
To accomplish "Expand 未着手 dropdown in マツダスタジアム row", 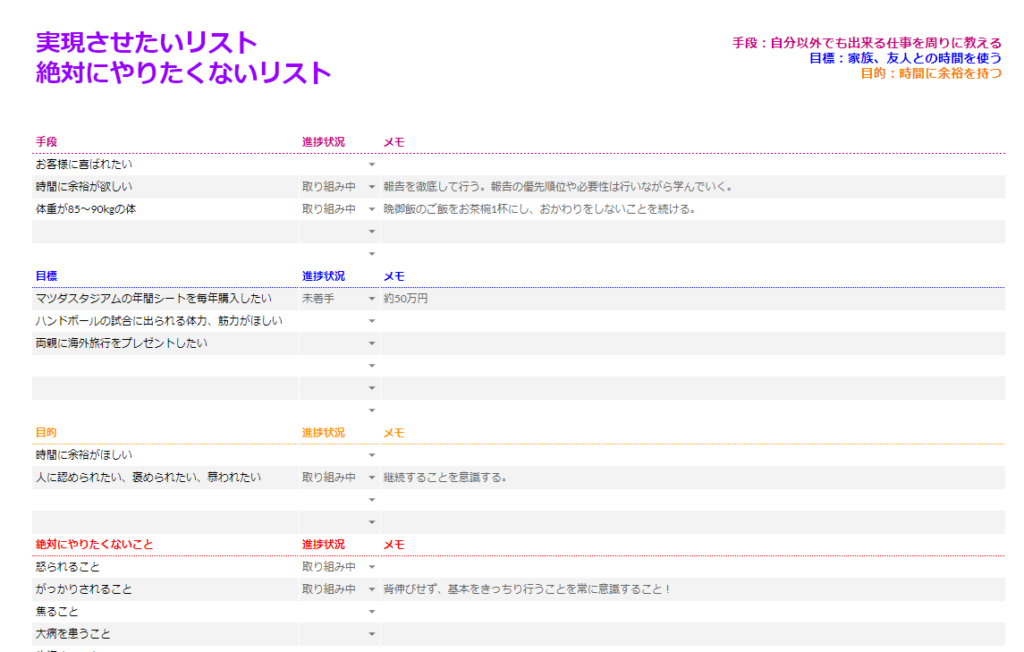I will click(x=372, y=299).
